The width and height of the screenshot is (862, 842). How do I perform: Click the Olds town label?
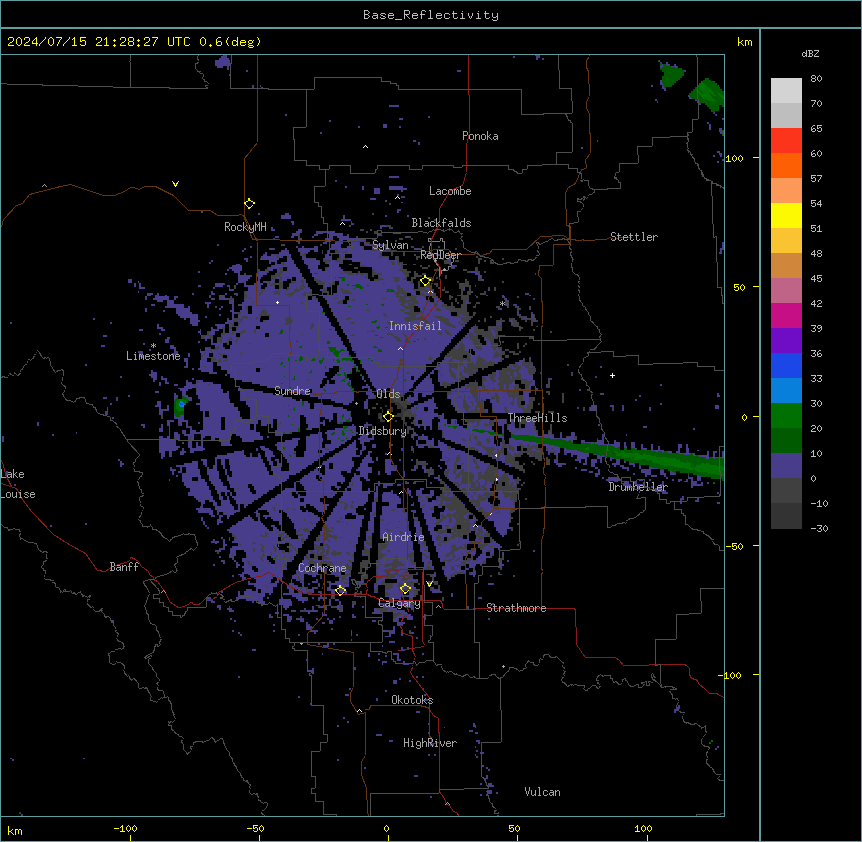[x=388, y=394]
